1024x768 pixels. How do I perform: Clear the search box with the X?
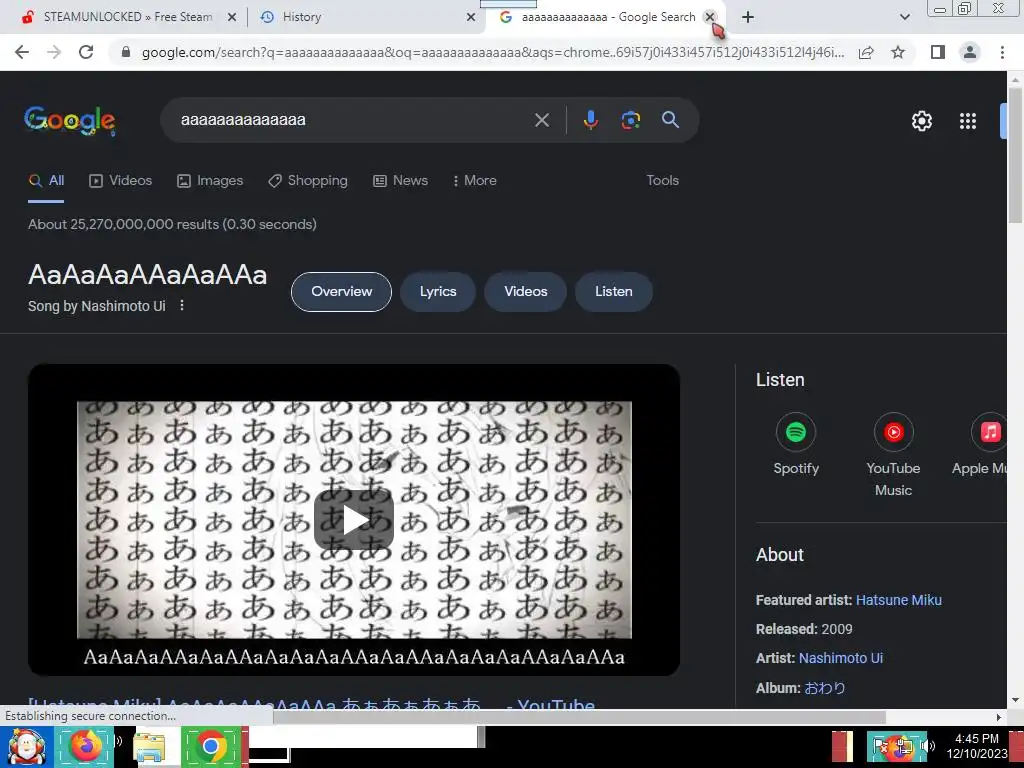(541, 120)
